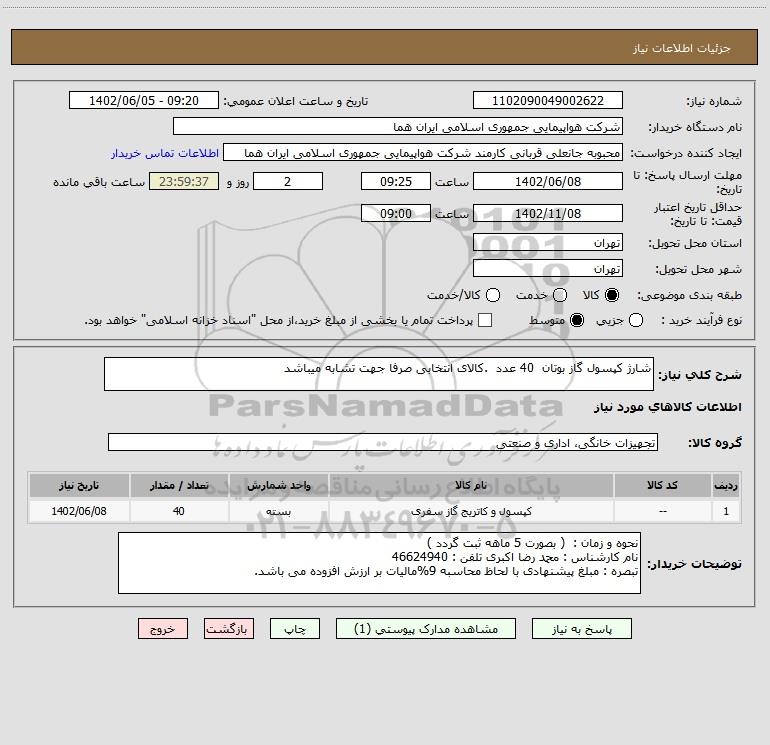Click the نام کالا column header
770x745 pixels.
(x=471, y=485)
